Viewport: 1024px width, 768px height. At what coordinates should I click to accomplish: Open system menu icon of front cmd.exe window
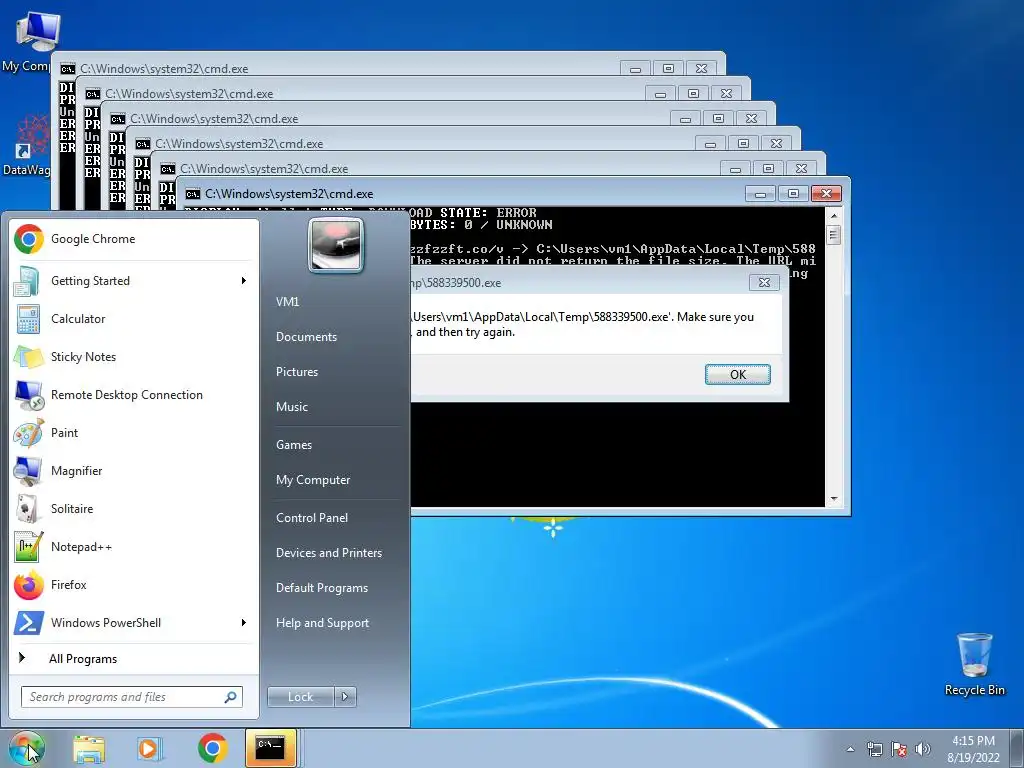click(193, 194)
